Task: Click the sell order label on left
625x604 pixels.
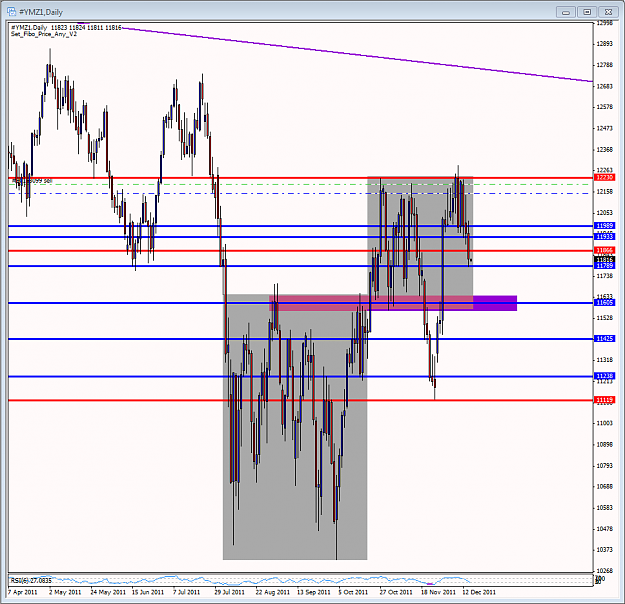Action: click(32, 181)
